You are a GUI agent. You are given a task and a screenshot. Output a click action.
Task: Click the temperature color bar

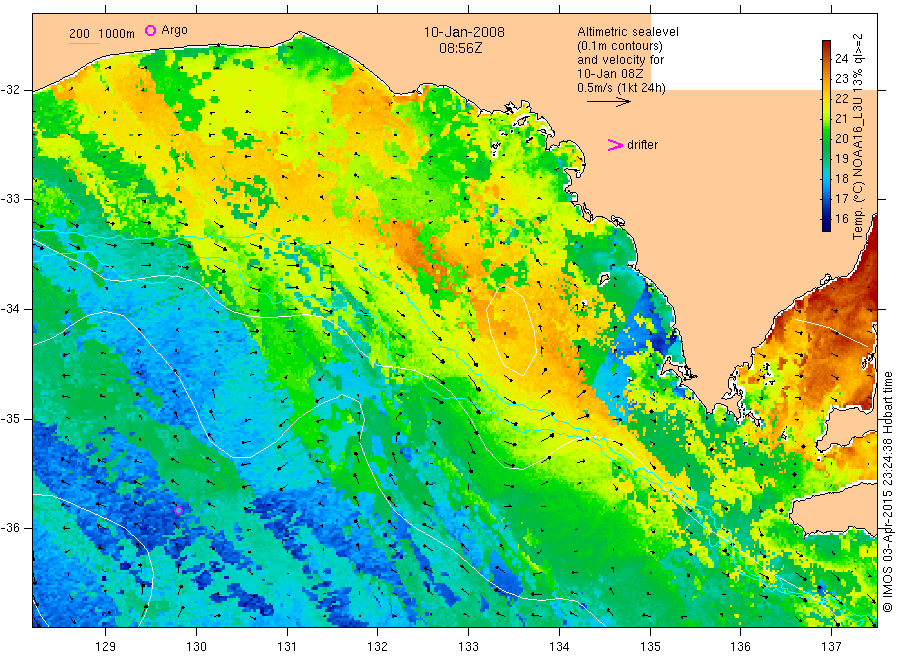(x=826, y=135)
